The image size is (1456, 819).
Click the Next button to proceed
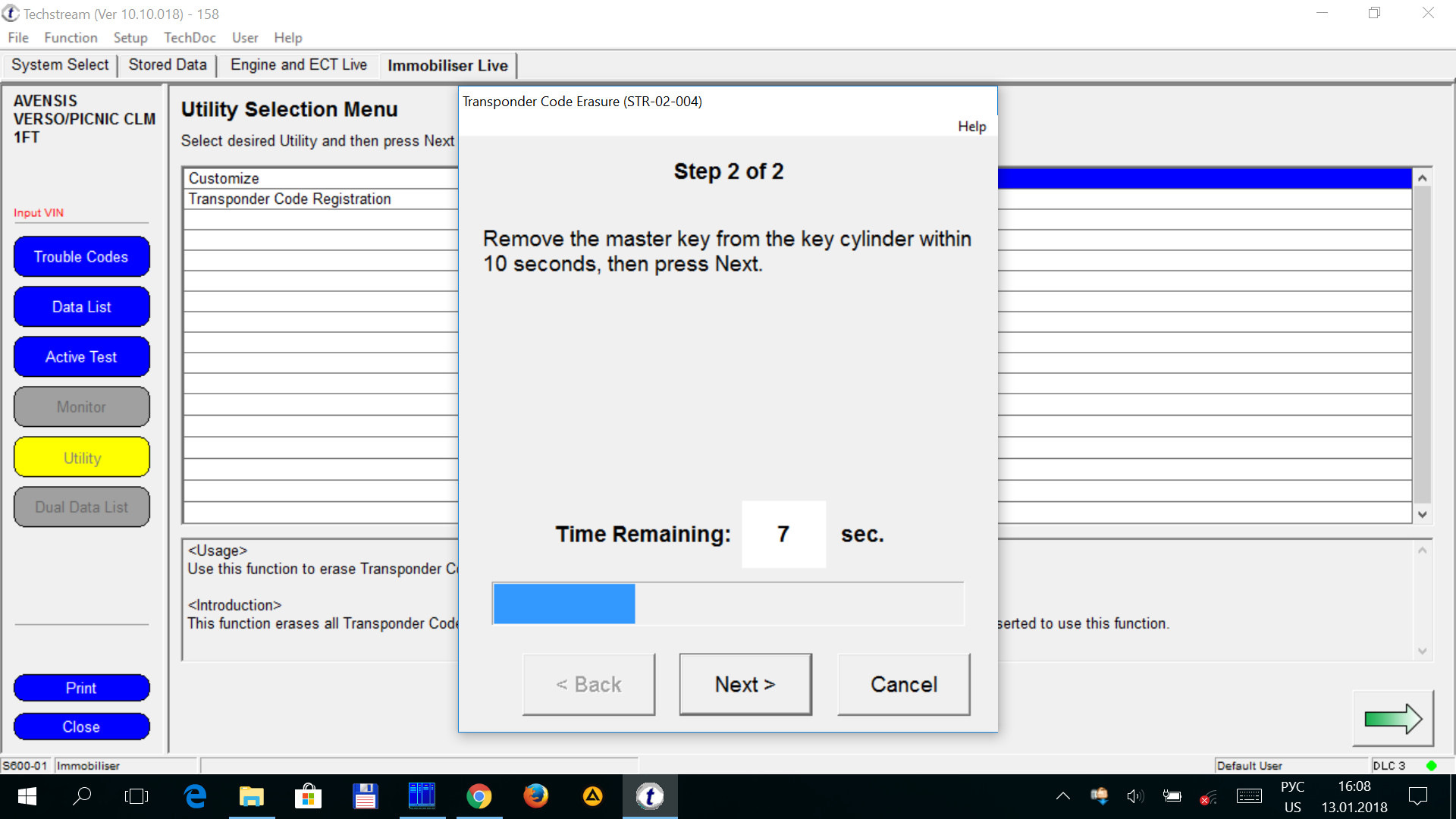coord(745,684)
